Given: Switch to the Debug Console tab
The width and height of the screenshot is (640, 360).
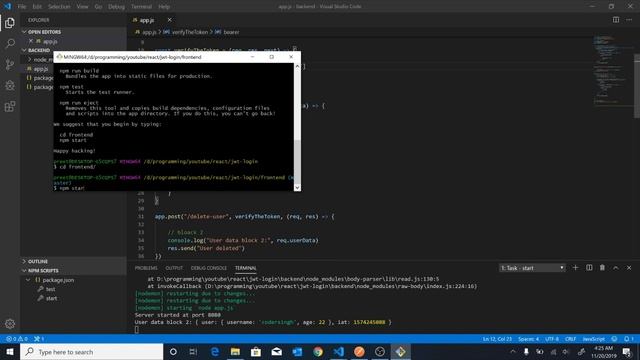Looking at the screenshot, I should (x=209, y=268).
